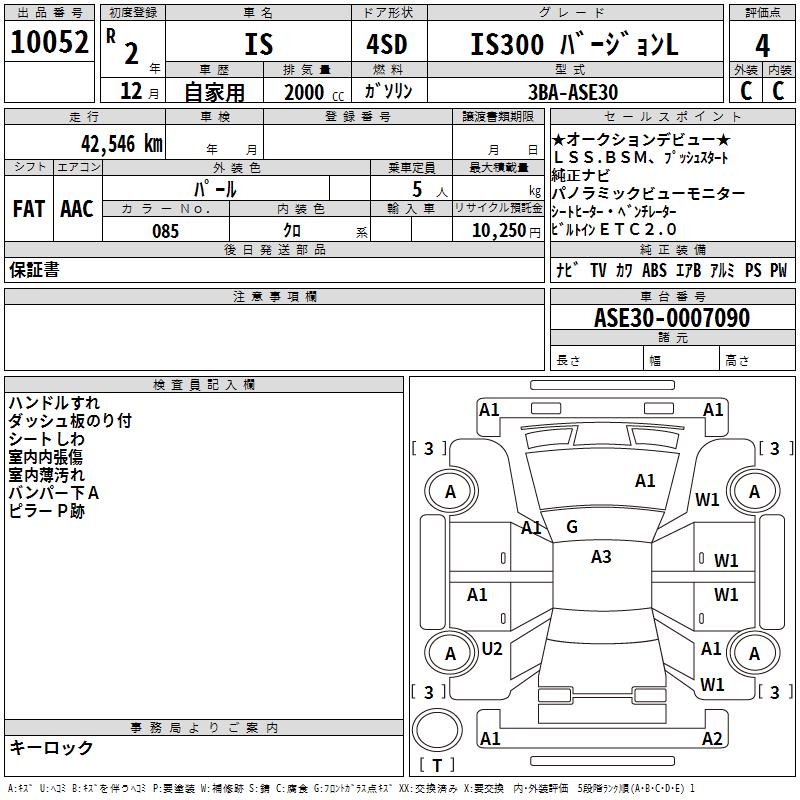The width and height of the screenshot is (800, 800).
Task: Select the 後日発送部品 header
Action: click(x=274, y=249)
